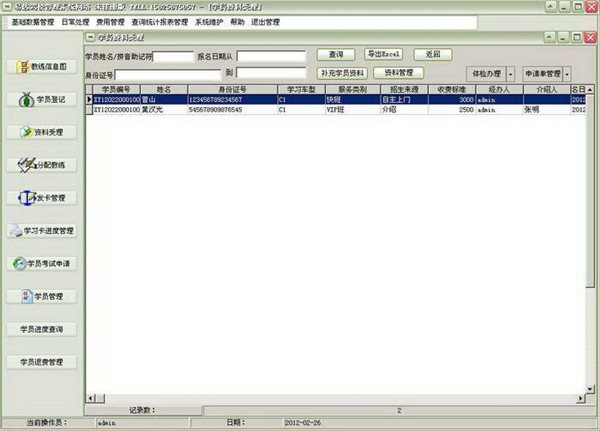Open the 教练信息图 sidebar item
The image size is (600, 431).
tap(42, 67)
